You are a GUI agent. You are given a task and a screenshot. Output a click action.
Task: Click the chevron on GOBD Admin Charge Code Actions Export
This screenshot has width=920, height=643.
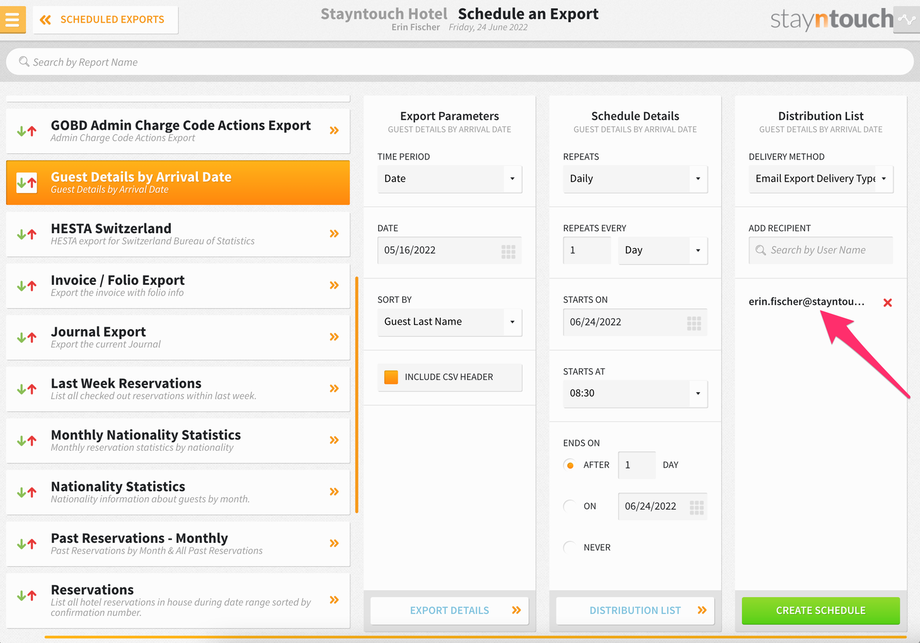pos(334,130)
